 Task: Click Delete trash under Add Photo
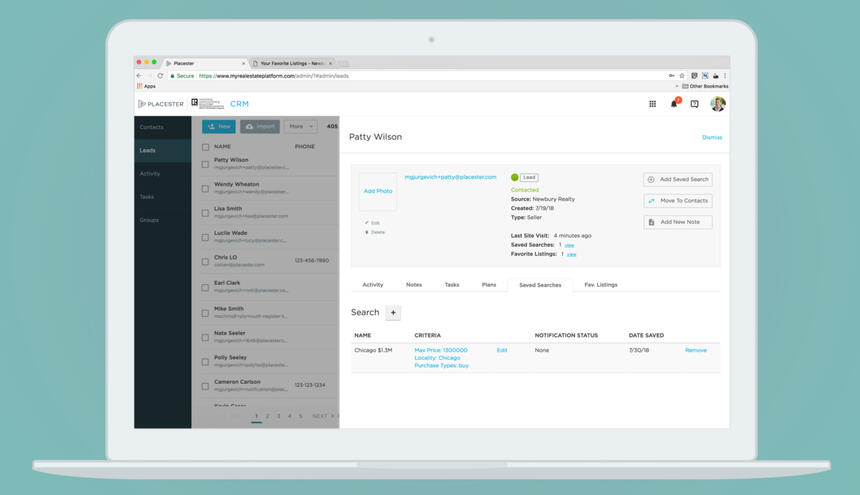pyautogui.click(x=375, y=232)
